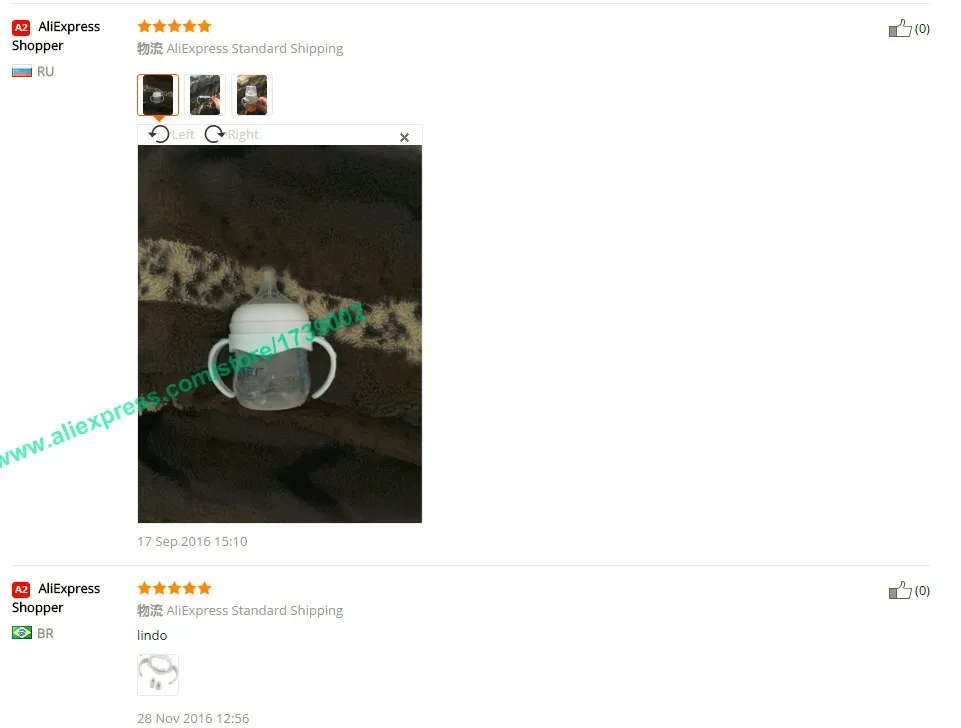The width and height of the screenshot is (961, 728).
Task: Click the Brazilian flag icon
Action: coord(22,633)
